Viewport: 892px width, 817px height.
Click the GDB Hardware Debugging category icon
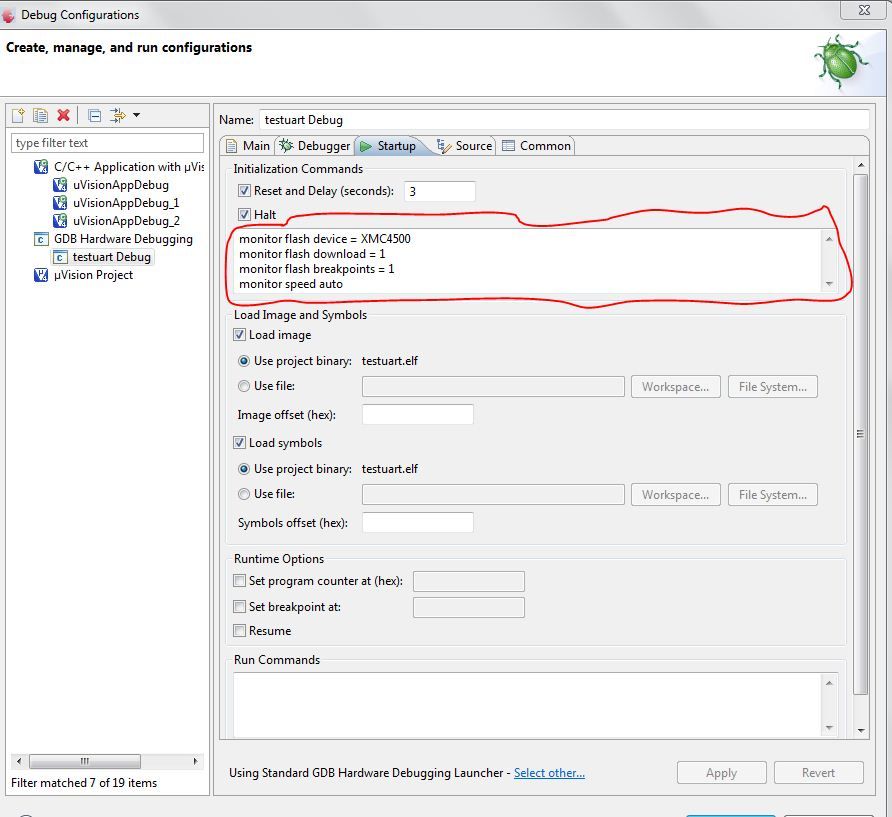click(41, 239)
